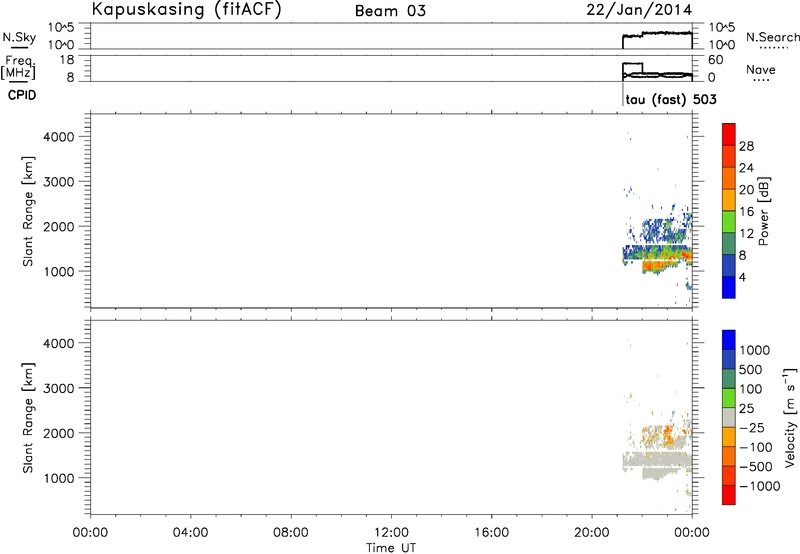Screen dimensions: 800x554
Task: Click the 'tau (fast) 503' annotation
Action: point(671,99)
